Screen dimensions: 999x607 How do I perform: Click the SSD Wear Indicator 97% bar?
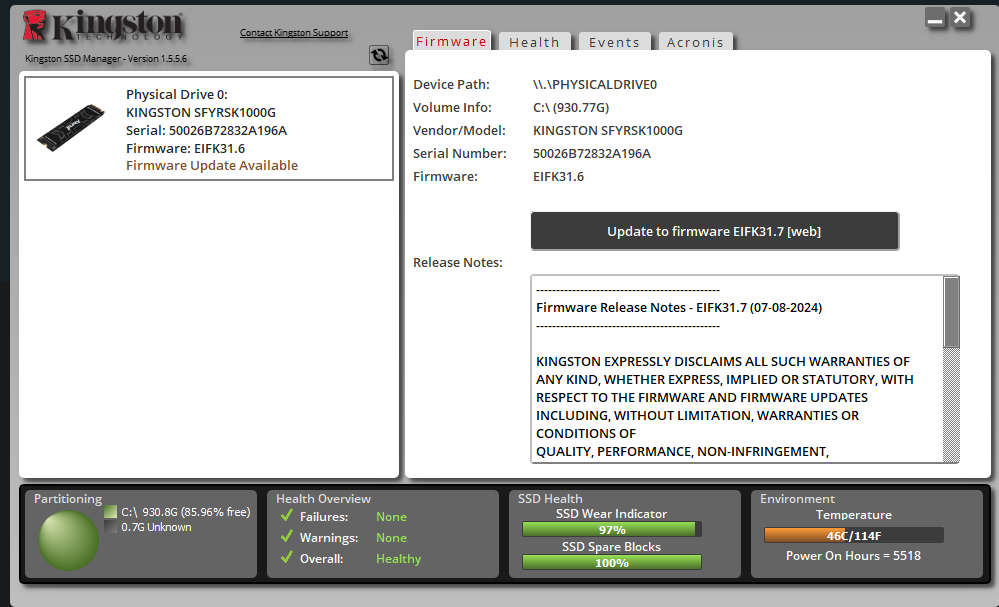click(x=612, y=529)
